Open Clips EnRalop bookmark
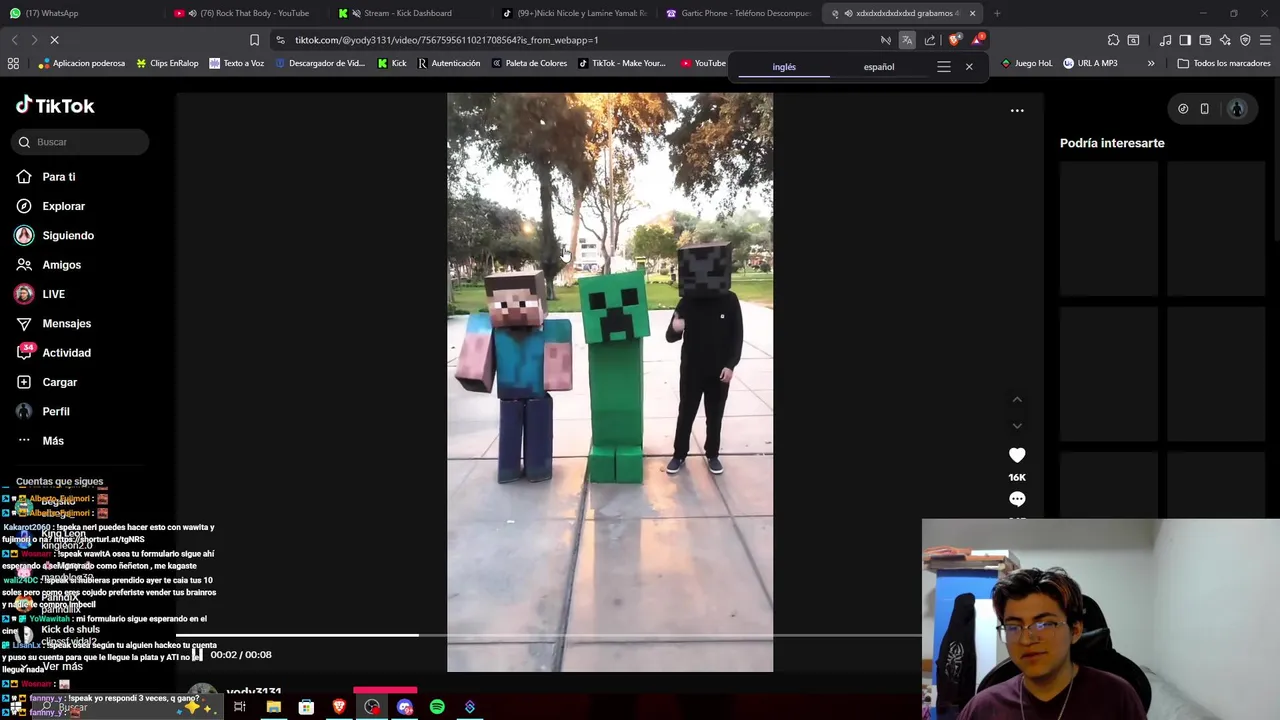The image size is (1280, 720). [167, 63]
